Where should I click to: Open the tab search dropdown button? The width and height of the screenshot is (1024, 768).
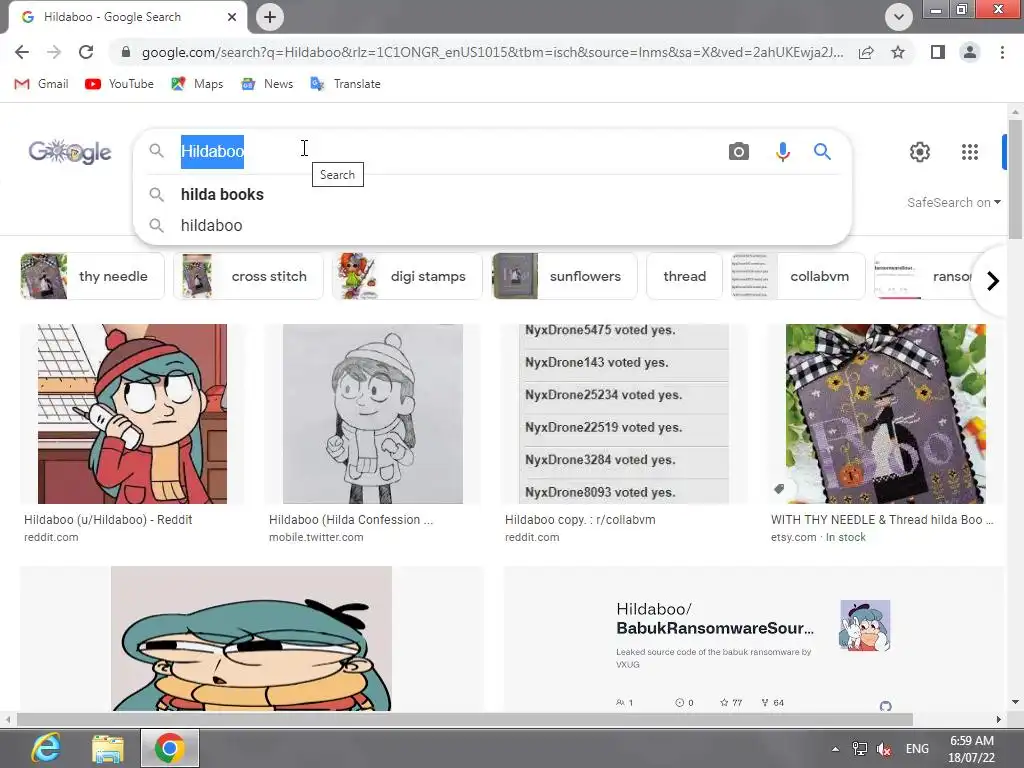click(899, 17)
